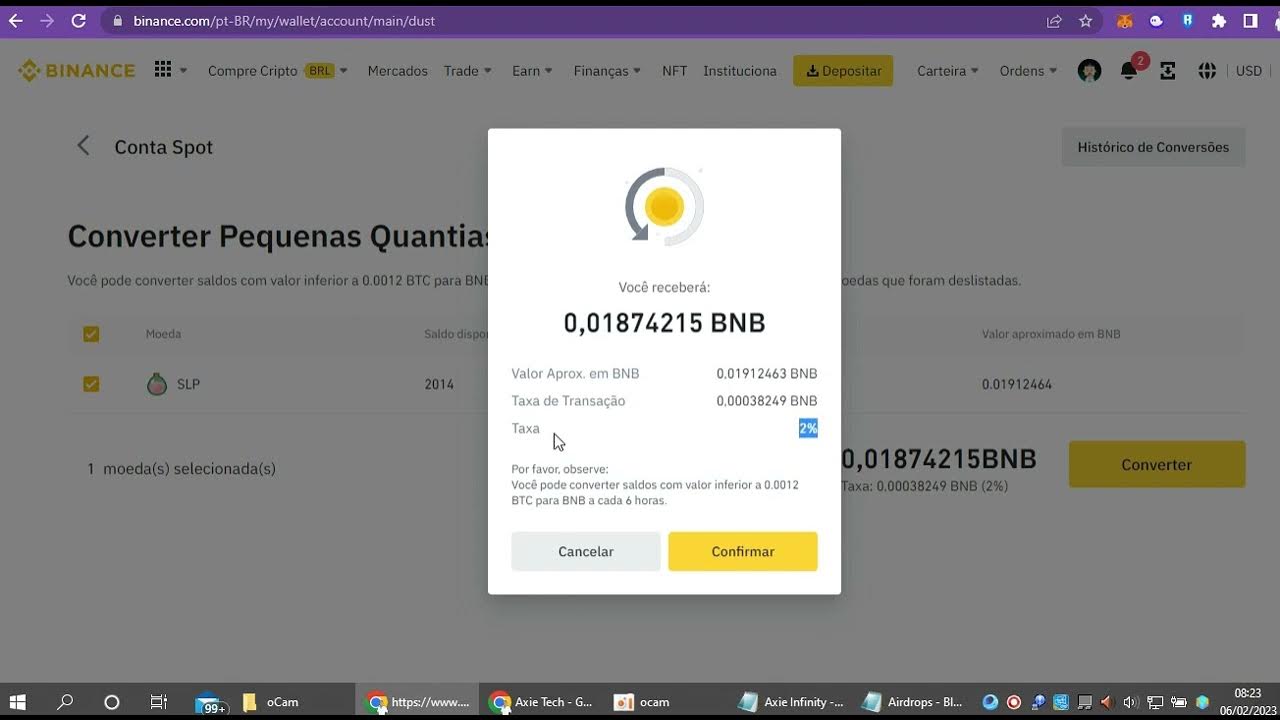
Task: Open the clock showing 08:23
Action: [1247, 702]
